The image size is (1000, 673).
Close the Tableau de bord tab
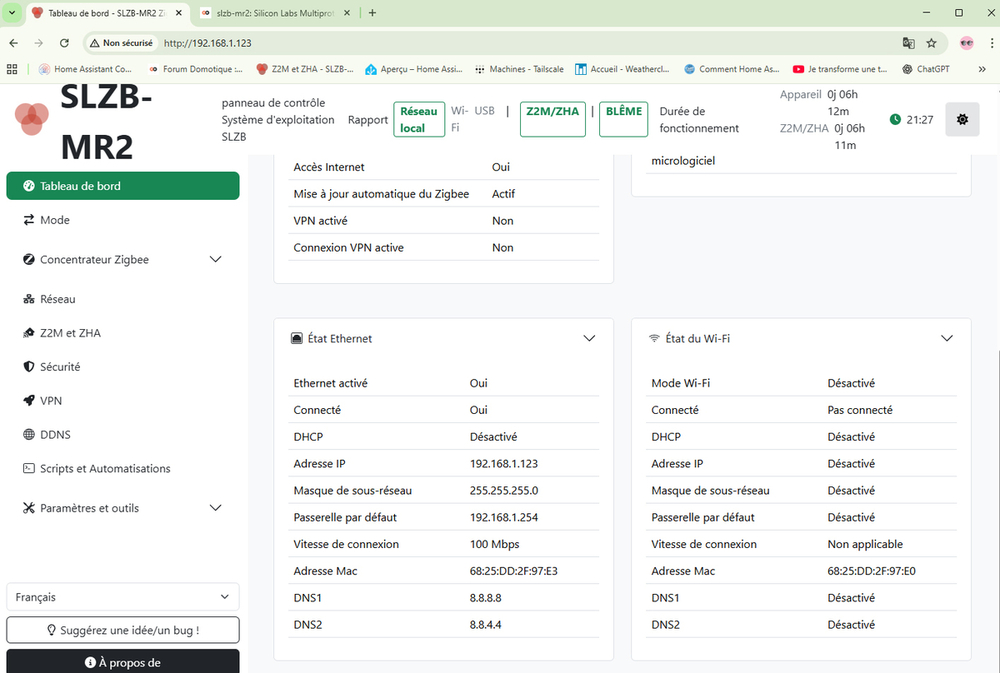coord(179,13)
